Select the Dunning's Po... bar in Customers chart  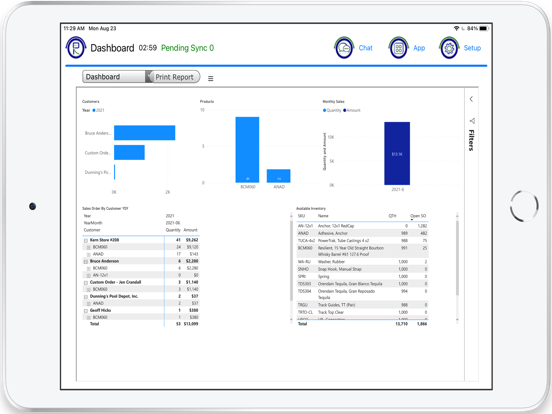115,172
